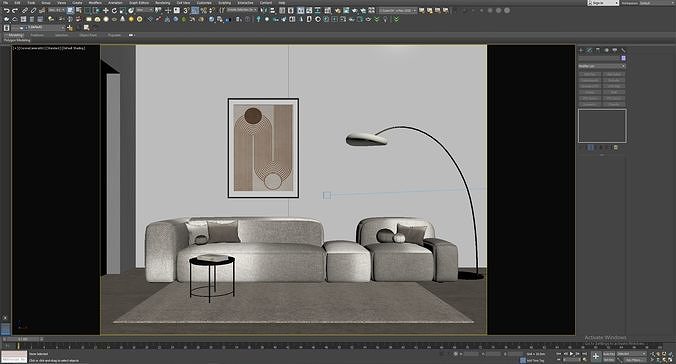Open the render preset dropdown on toolbar

pyautogui.click(x=397, y=10)
